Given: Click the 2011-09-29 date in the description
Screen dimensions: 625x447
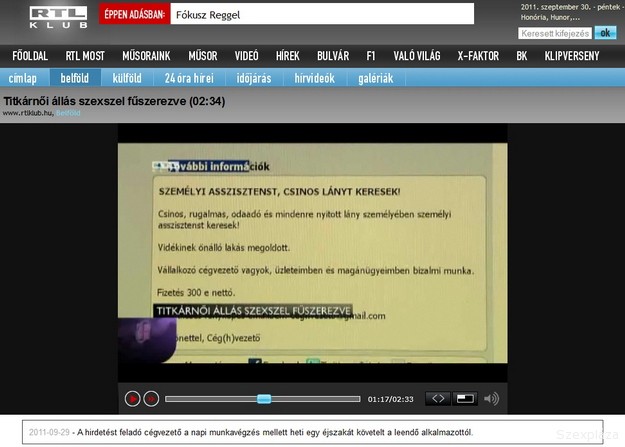Looking at the screenshot, I should click(x=49, y=432).
